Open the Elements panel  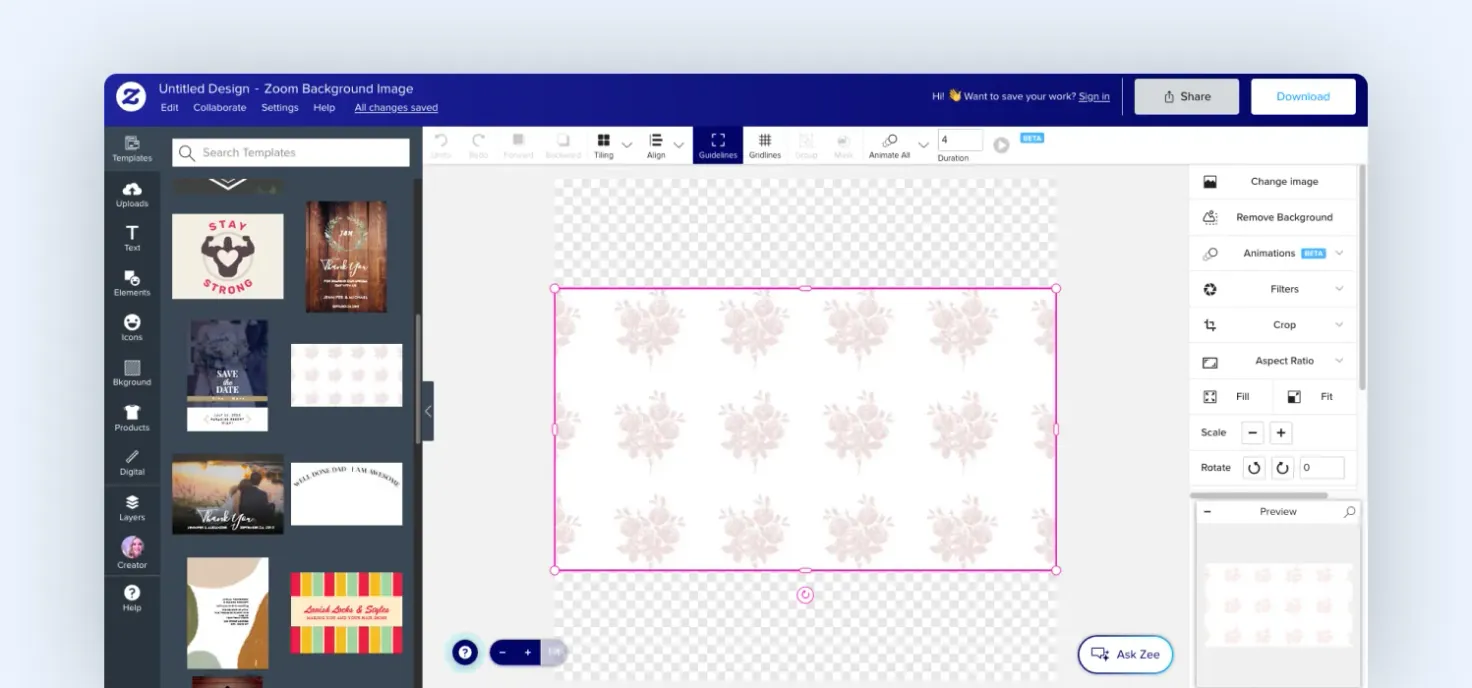(132, 283)
